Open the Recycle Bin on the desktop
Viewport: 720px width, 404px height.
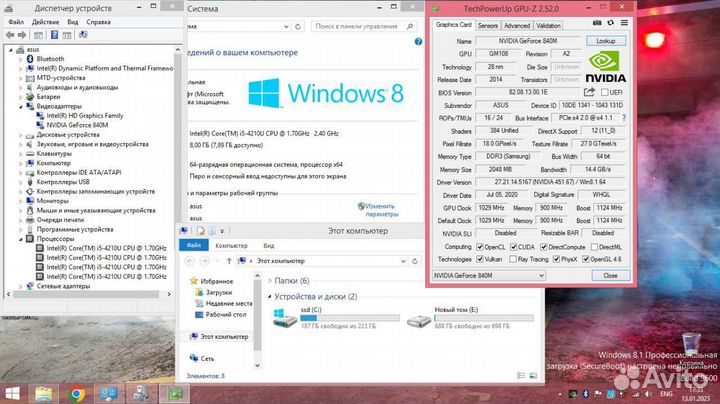[x=691, y=344]
